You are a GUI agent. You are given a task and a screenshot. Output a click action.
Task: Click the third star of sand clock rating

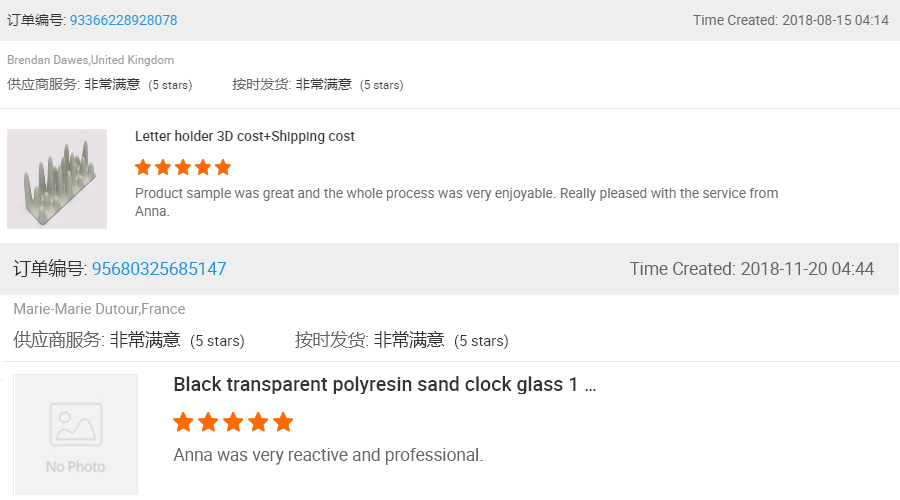233,422
